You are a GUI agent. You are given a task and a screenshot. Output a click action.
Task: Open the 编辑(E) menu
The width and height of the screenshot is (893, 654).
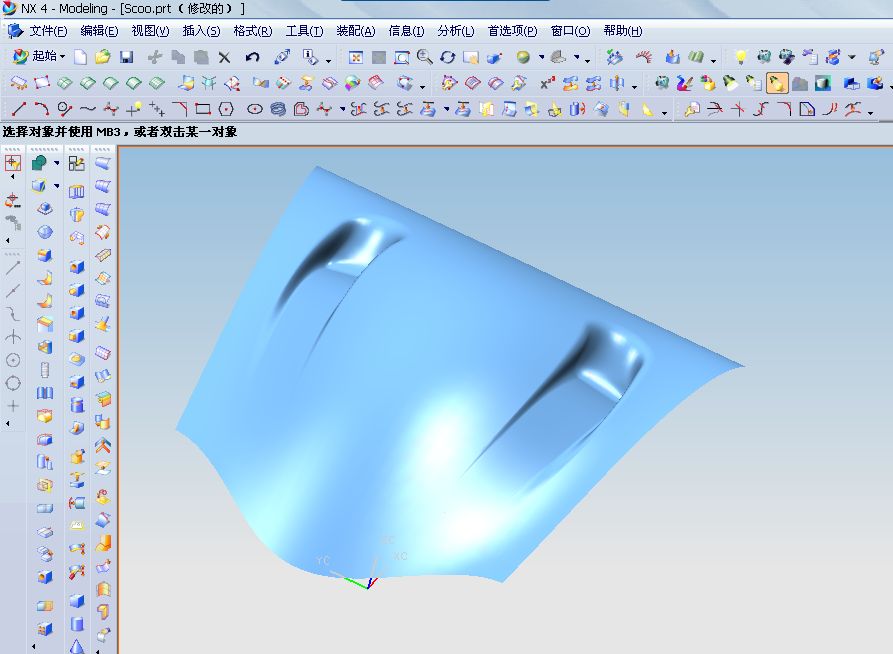[99, 31]
